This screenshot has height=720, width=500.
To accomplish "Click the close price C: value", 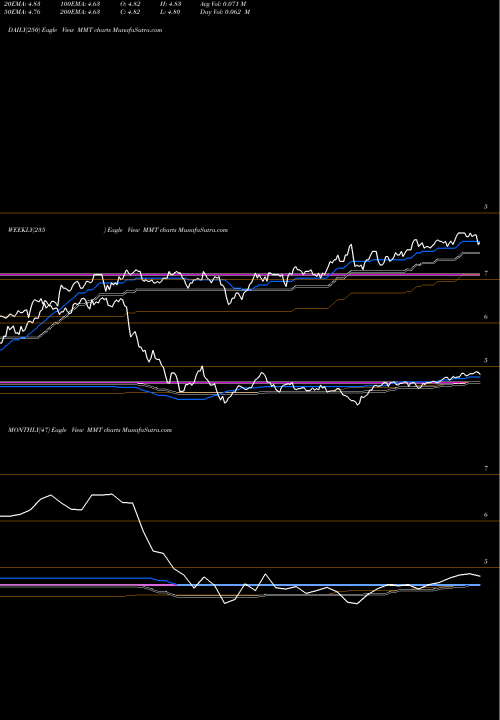I will coord(129,12).
